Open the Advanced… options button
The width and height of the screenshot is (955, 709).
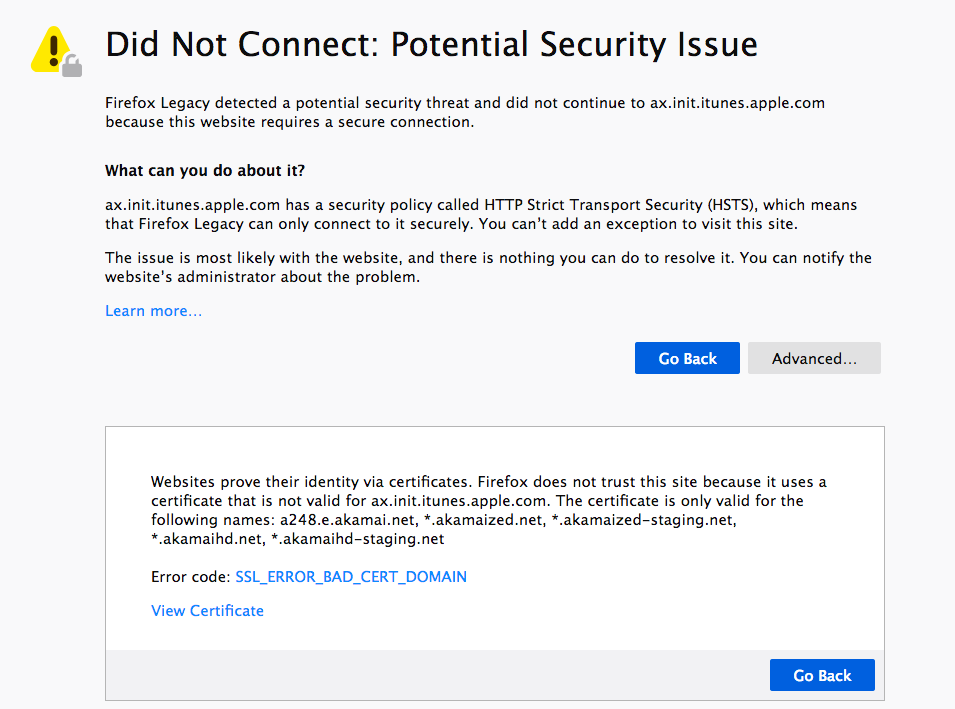pyautogui.click(x=814, y=358)
